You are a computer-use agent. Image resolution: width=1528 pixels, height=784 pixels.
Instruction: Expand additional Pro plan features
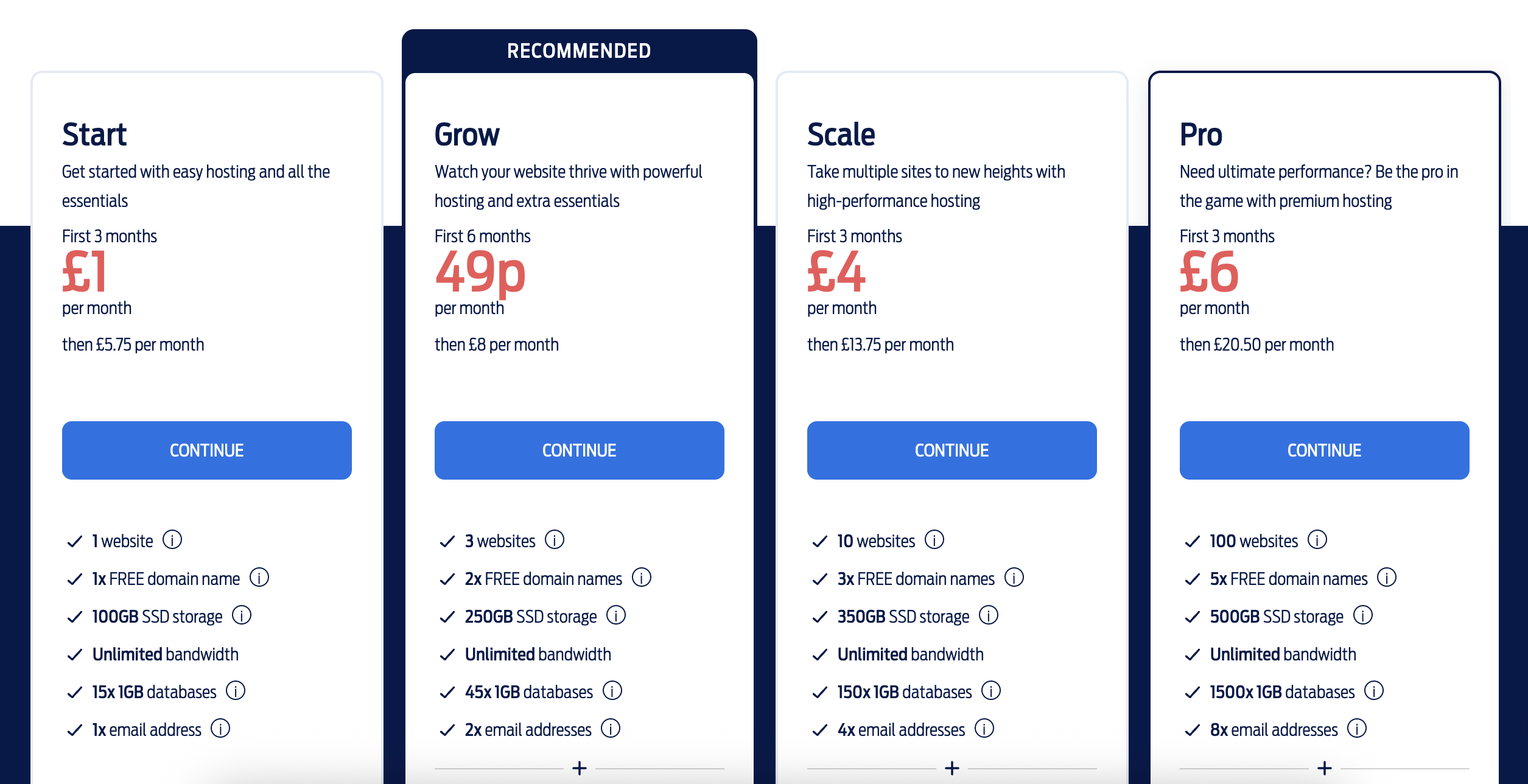(1325, 768)
